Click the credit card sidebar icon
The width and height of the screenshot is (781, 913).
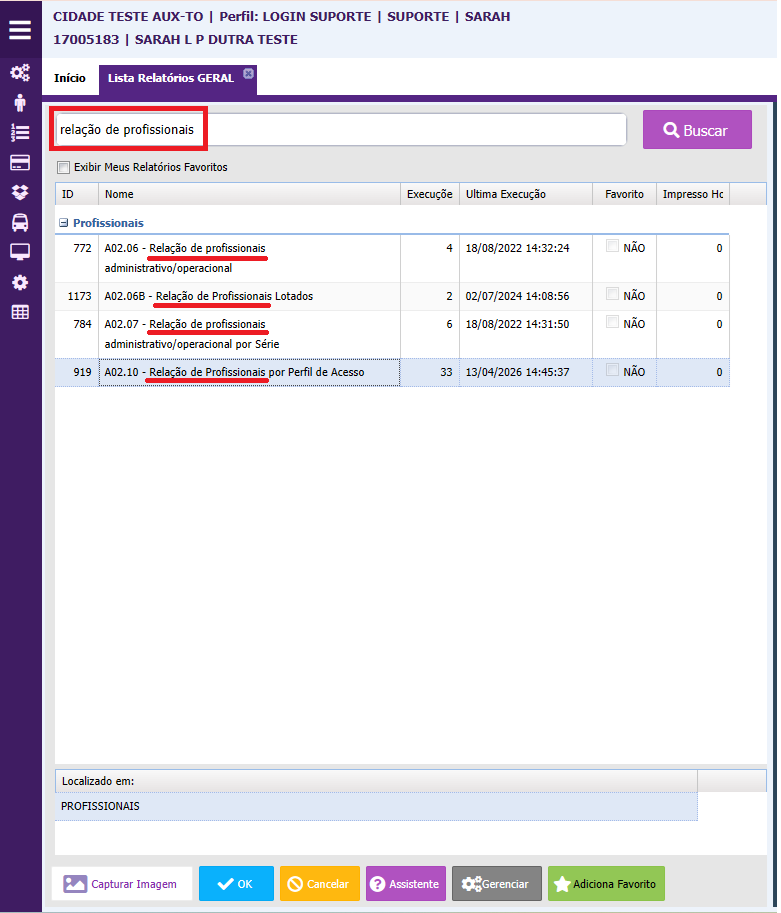pyautogui.click(x=20, y=163)
